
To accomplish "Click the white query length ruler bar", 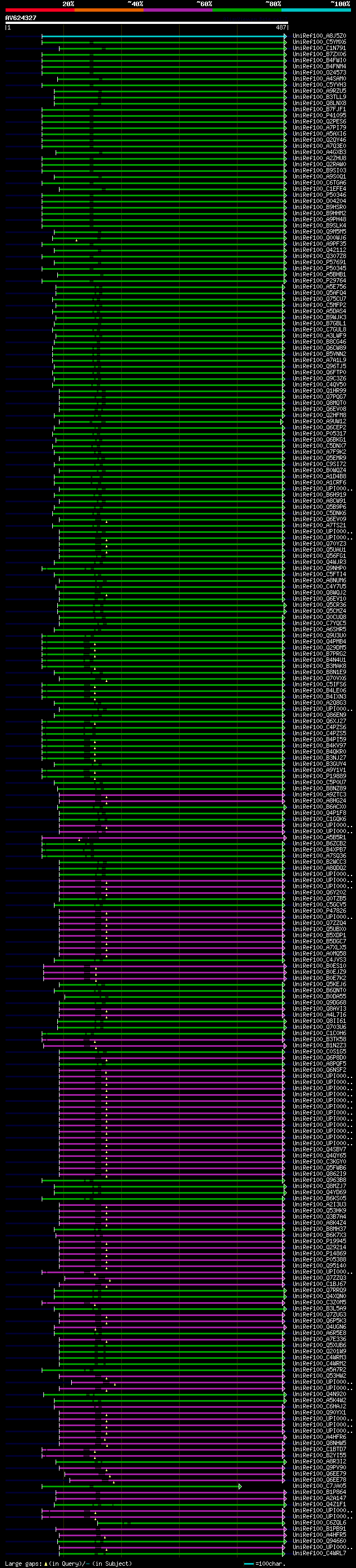I will coord(146,22).
